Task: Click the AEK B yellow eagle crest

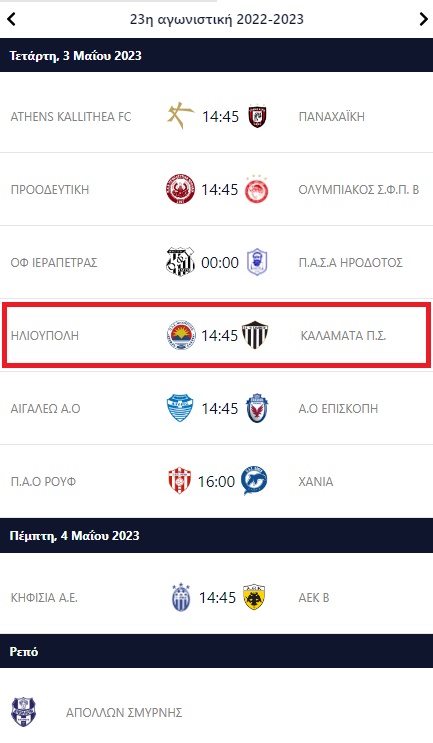Action: [254, 597]
